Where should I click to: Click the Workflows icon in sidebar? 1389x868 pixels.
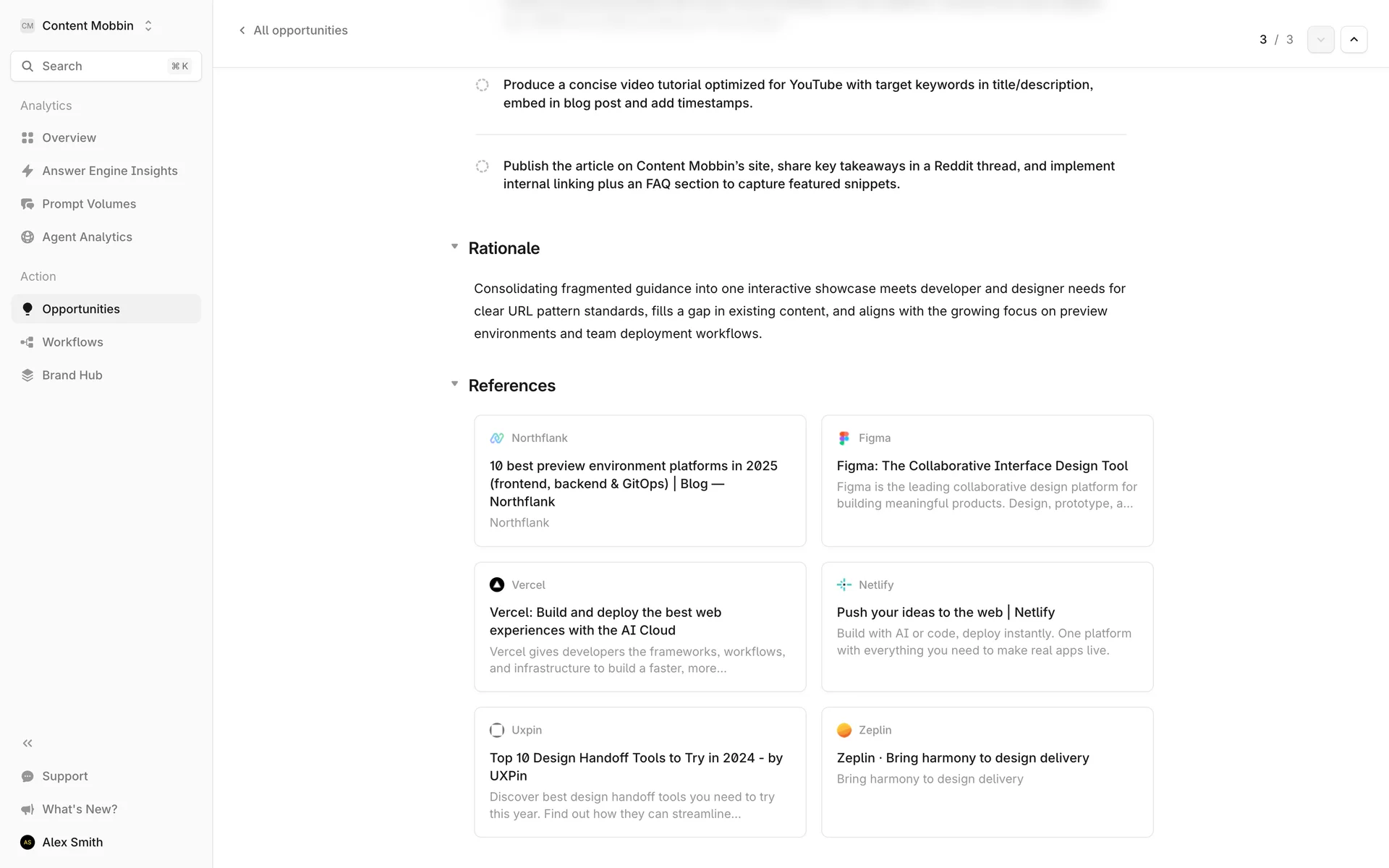click(x=27, y=342)
